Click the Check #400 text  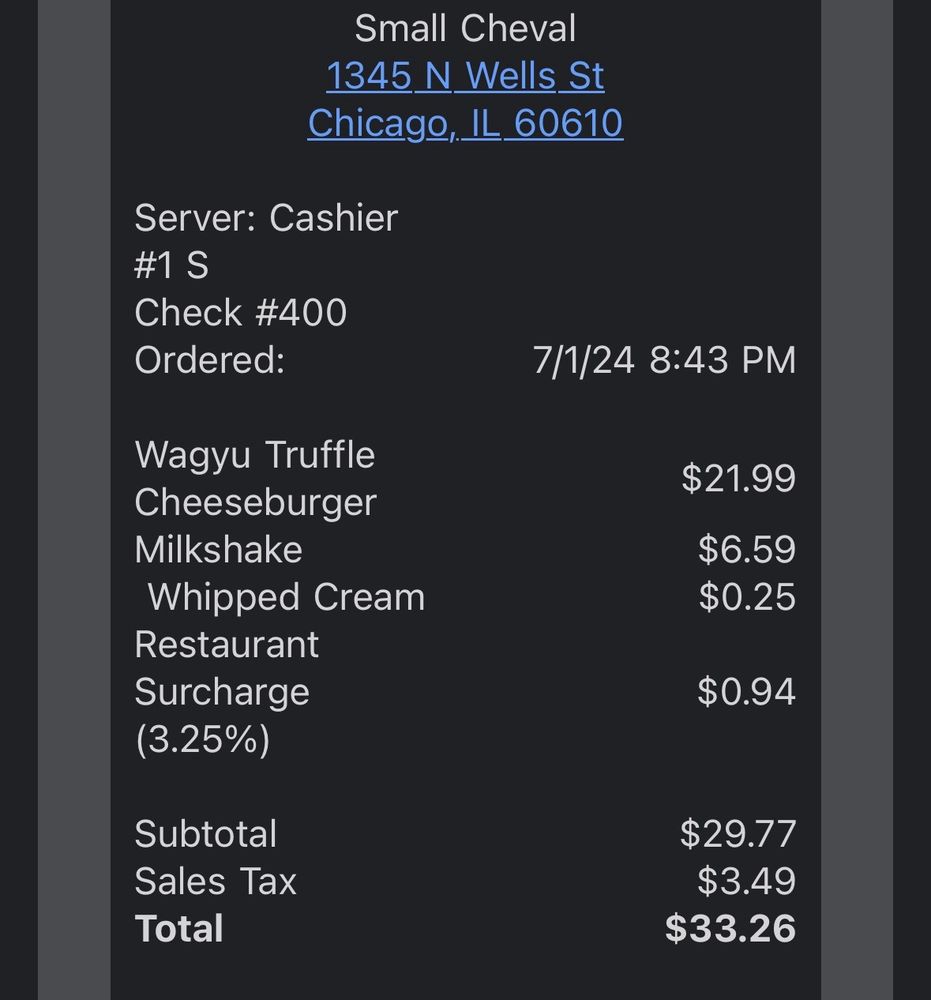click(241, 313)
